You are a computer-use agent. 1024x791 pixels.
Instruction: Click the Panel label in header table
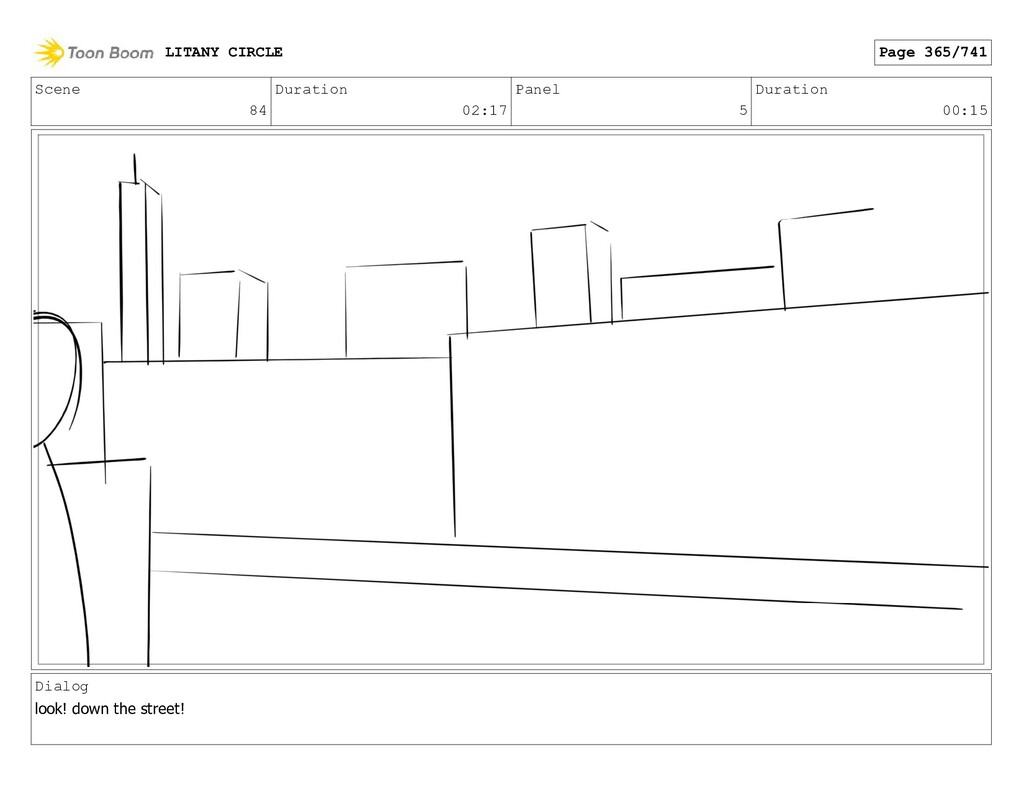[537, 89]
